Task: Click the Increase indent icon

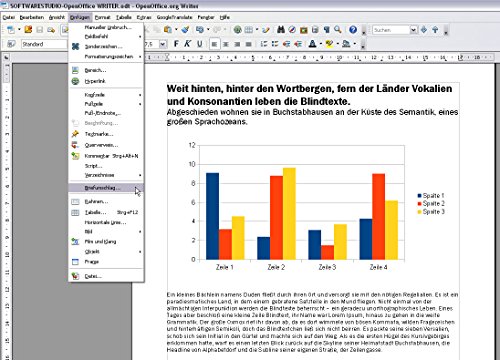Action: (298, 44)
